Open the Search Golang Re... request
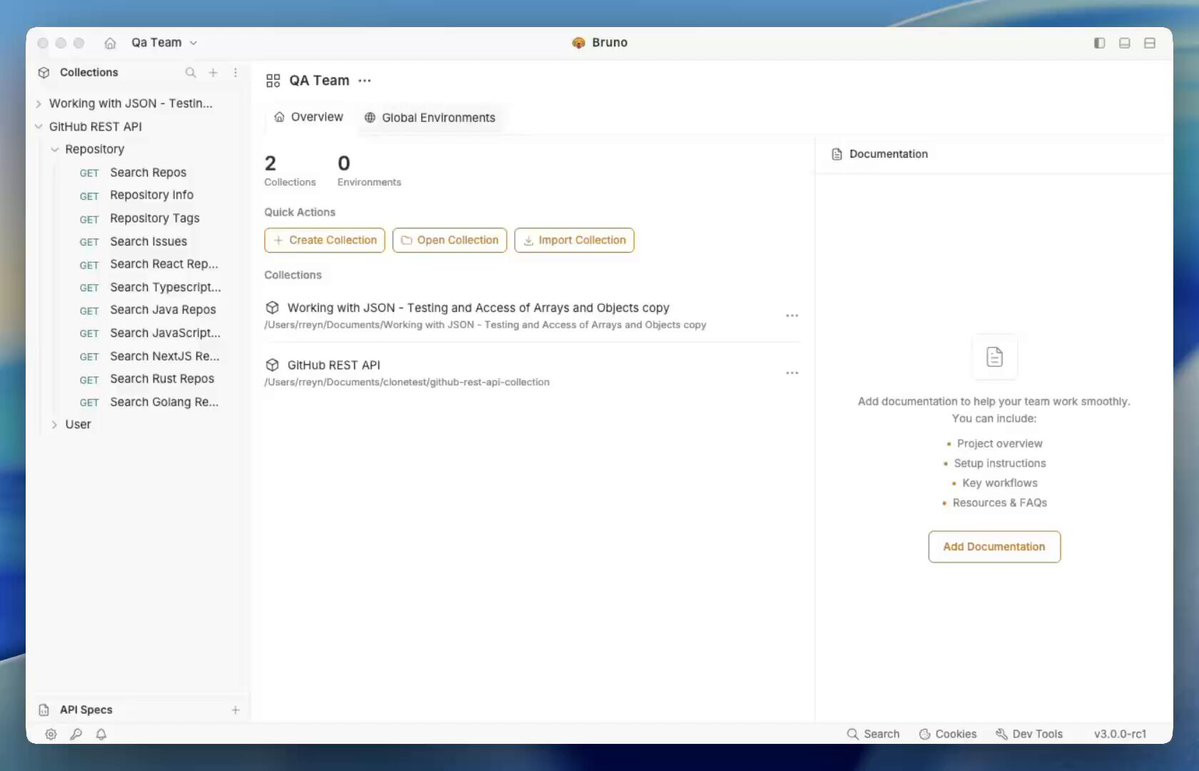This screenshot has width=1199, height=771. 164,402
